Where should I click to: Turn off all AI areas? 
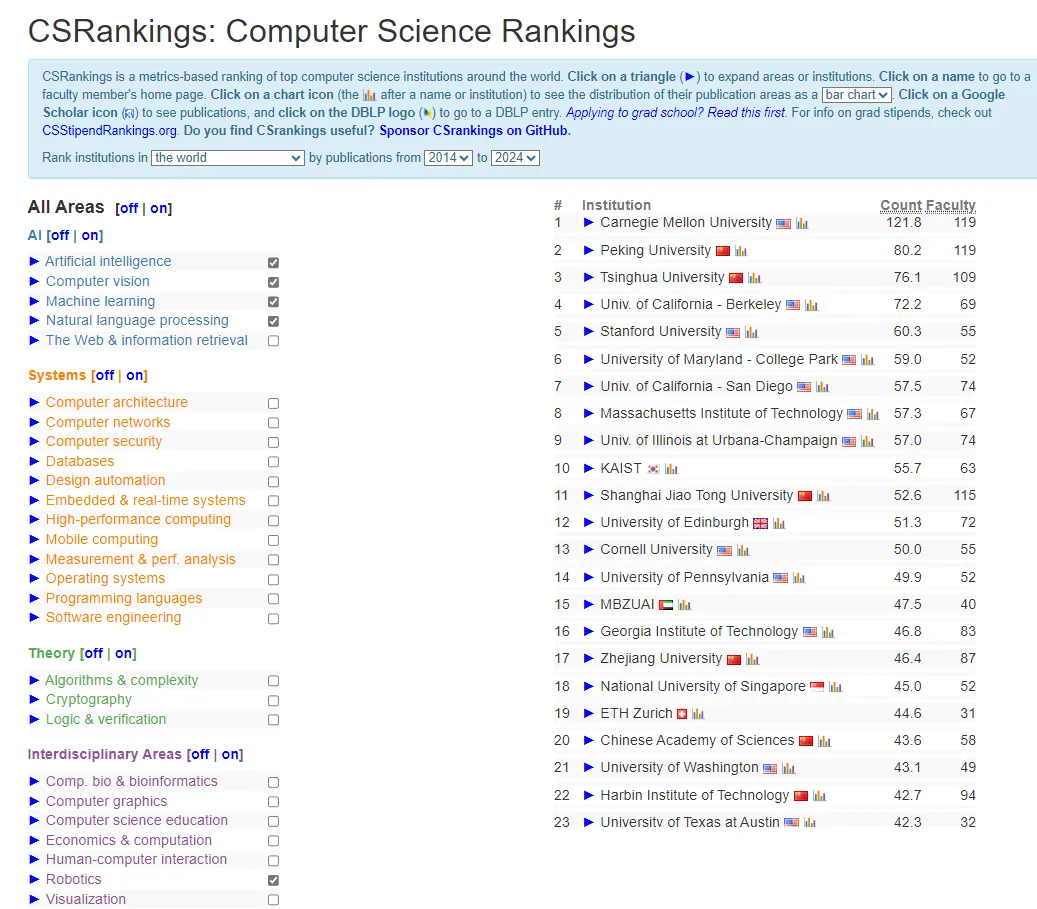tap(60, 236)
